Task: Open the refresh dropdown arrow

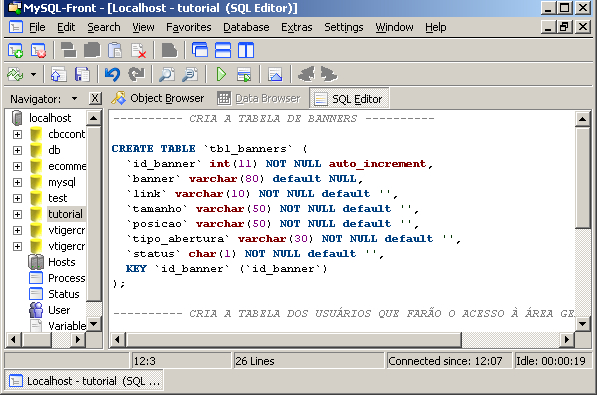Action: click(x=34, y=74)
